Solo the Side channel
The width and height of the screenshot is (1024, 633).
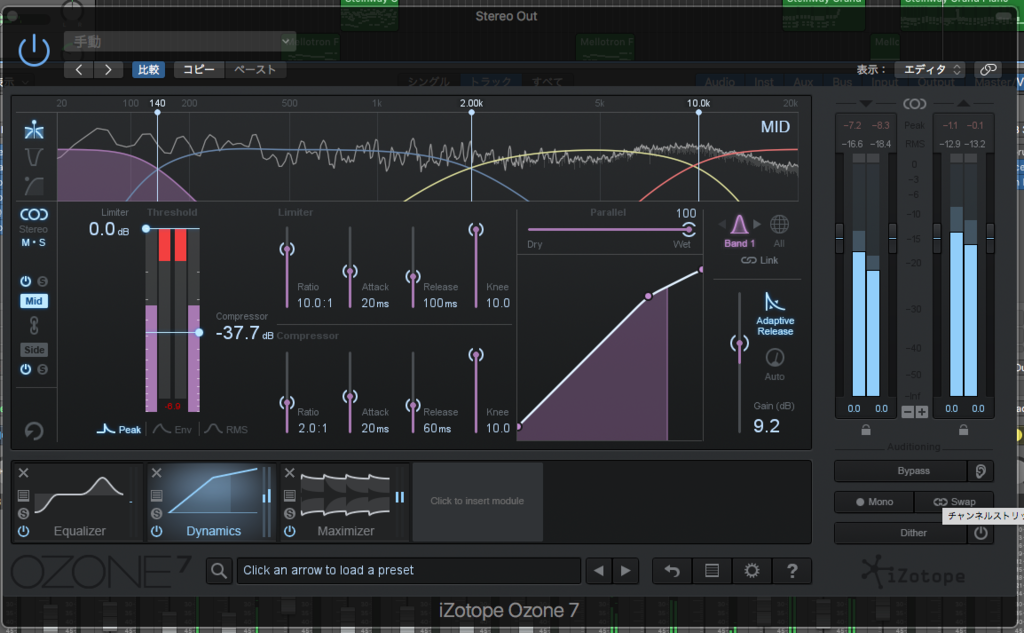coord(42,369)
